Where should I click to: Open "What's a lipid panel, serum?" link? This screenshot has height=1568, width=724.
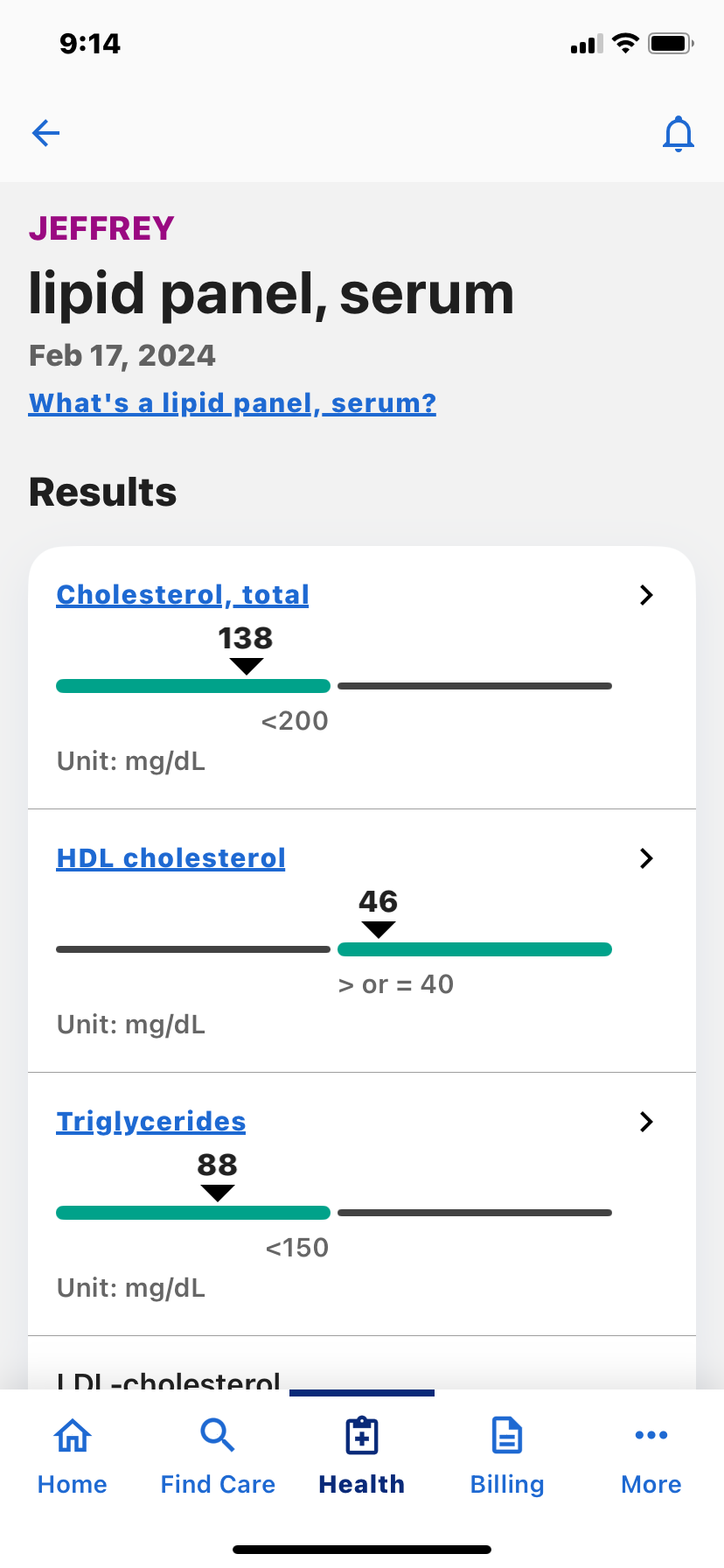(x=233, y=403)
